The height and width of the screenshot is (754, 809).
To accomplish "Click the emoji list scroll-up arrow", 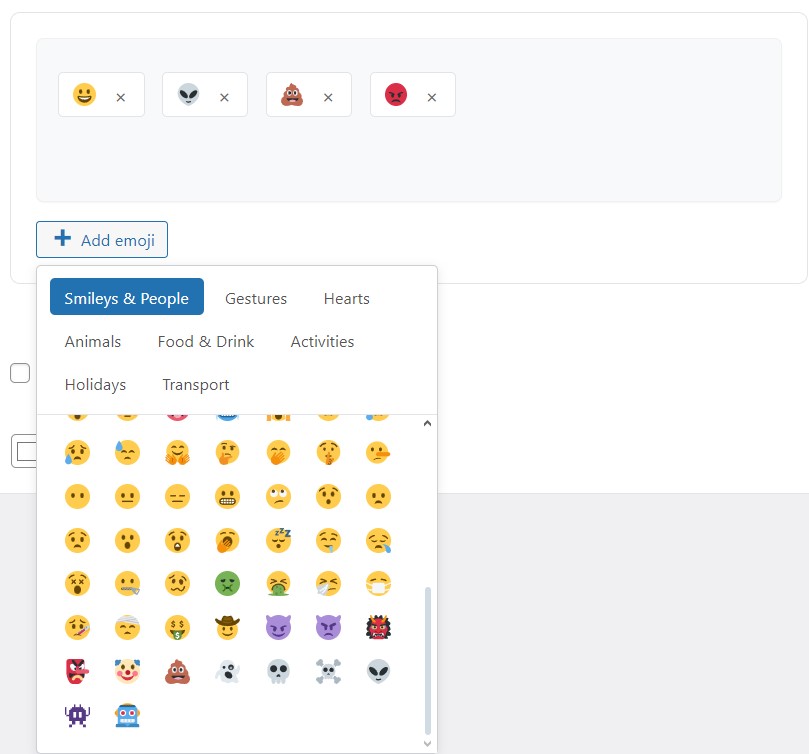I will coord(427,423).
